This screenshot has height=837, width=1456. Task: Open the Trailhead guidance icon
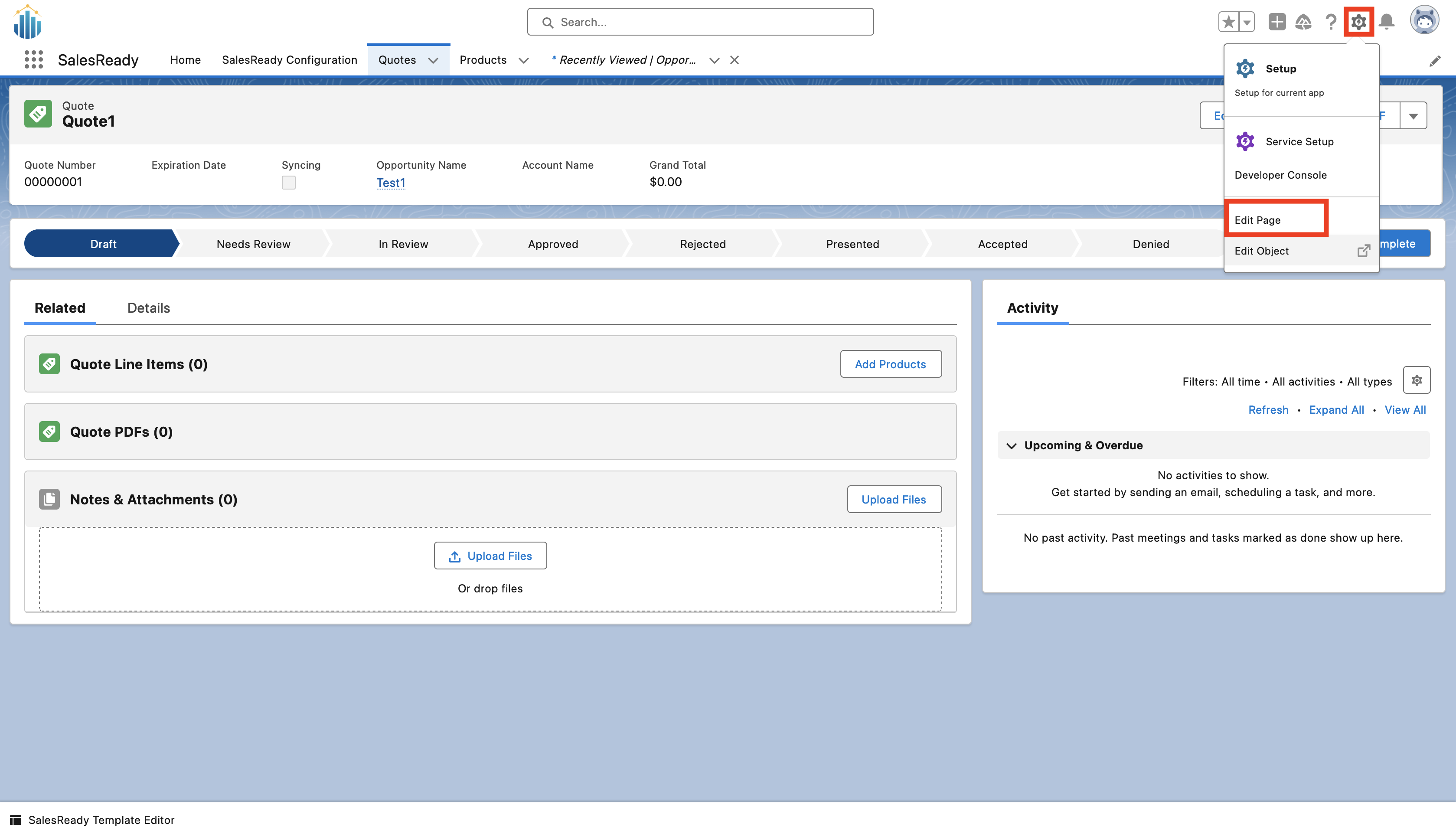[1303, 22]
